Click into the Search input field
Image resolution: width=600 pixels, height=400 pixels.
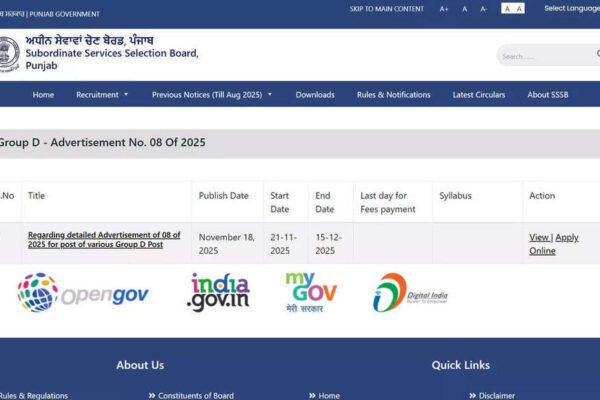(548, 56)
